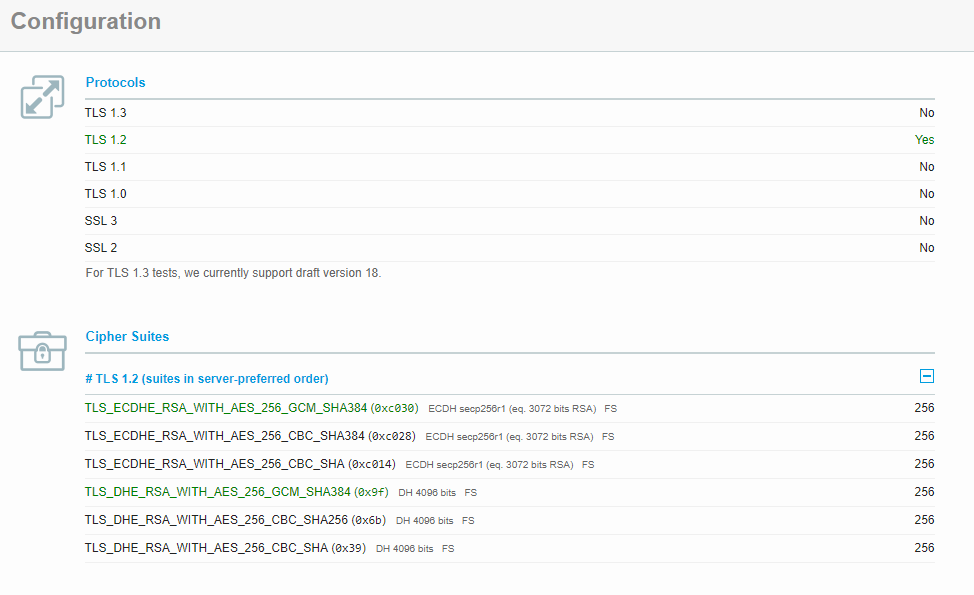This screenshot has height=595, width=974.
Task: Select the TLS 1.3 protocol row
Action: point(106,113)
